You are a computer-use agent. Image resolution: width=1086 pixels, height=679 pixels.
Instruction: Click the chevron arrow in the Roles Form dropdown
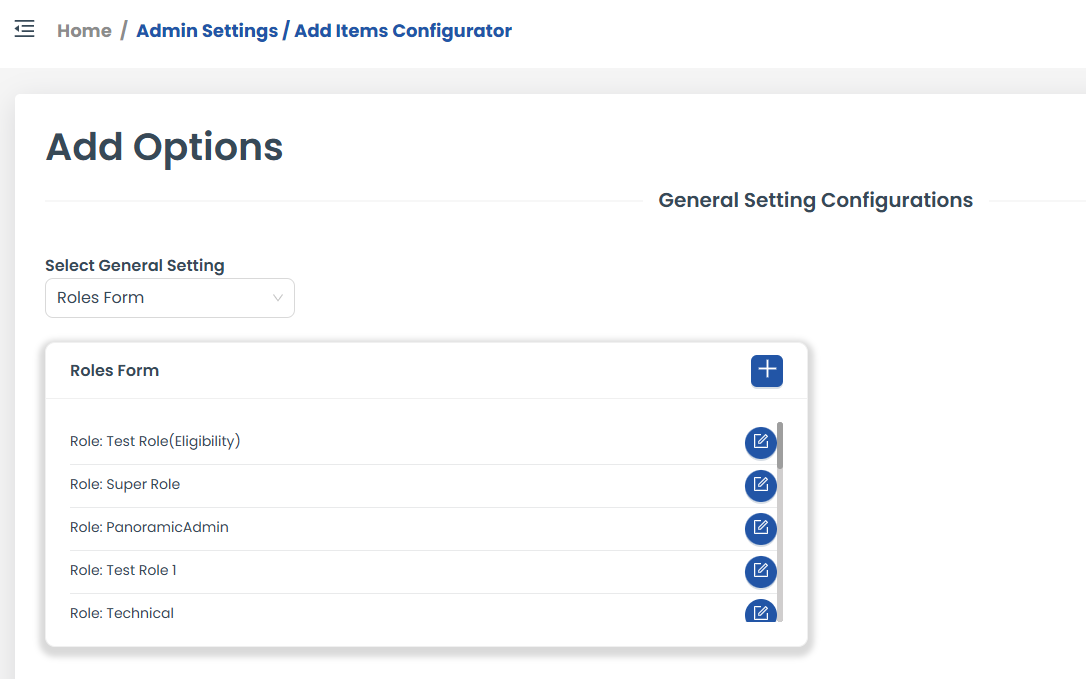click(x=278, y=298)
